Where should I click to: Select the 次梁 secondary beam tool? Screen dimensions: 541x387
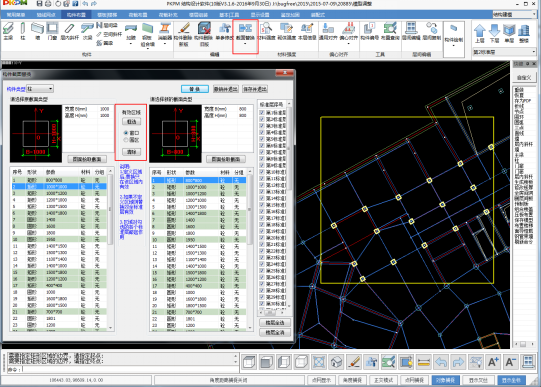click(x=87, y=31)
